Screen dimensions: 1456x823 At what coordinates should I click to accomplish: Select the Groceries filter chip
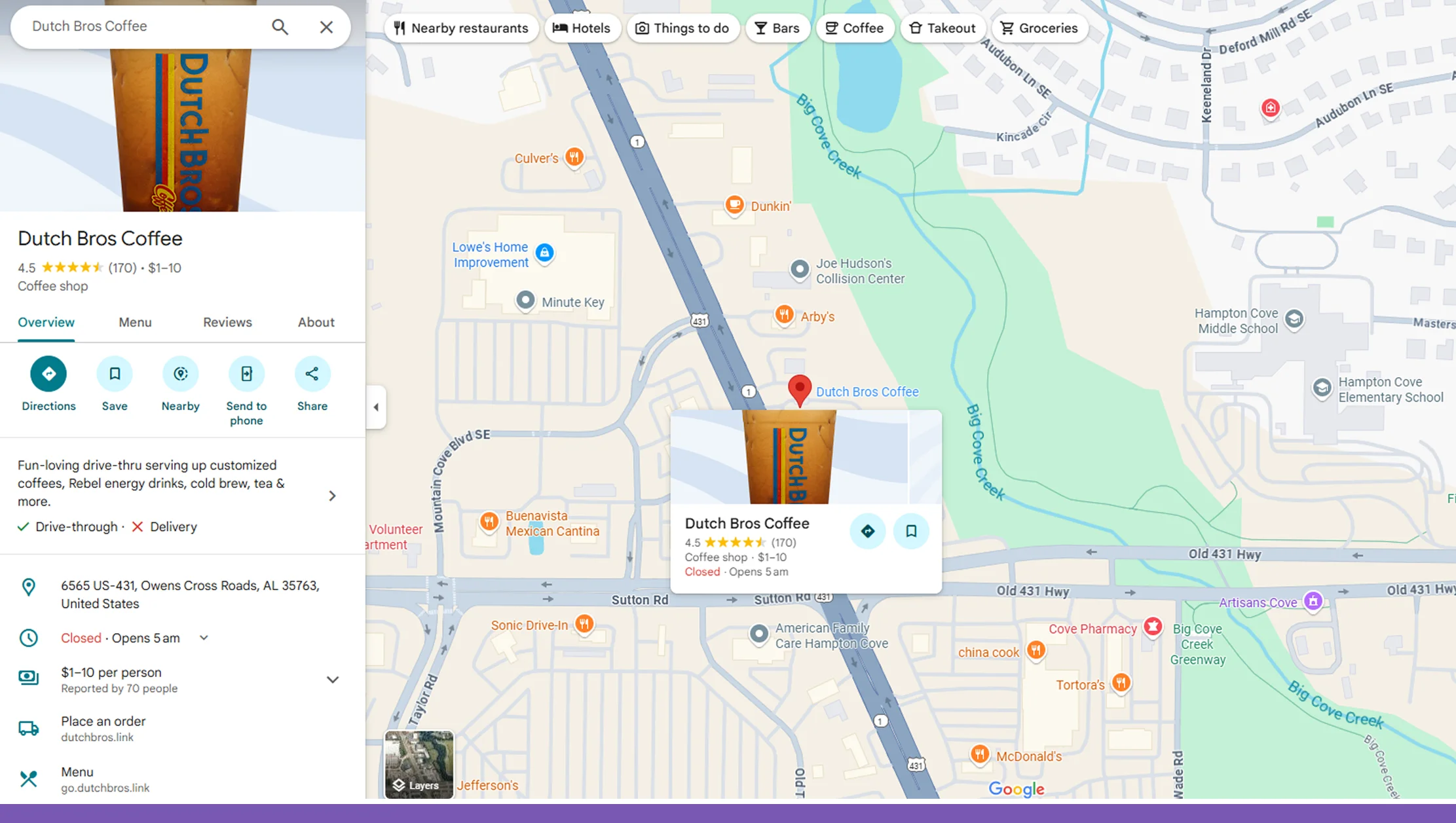click(x=1039, y=28)
